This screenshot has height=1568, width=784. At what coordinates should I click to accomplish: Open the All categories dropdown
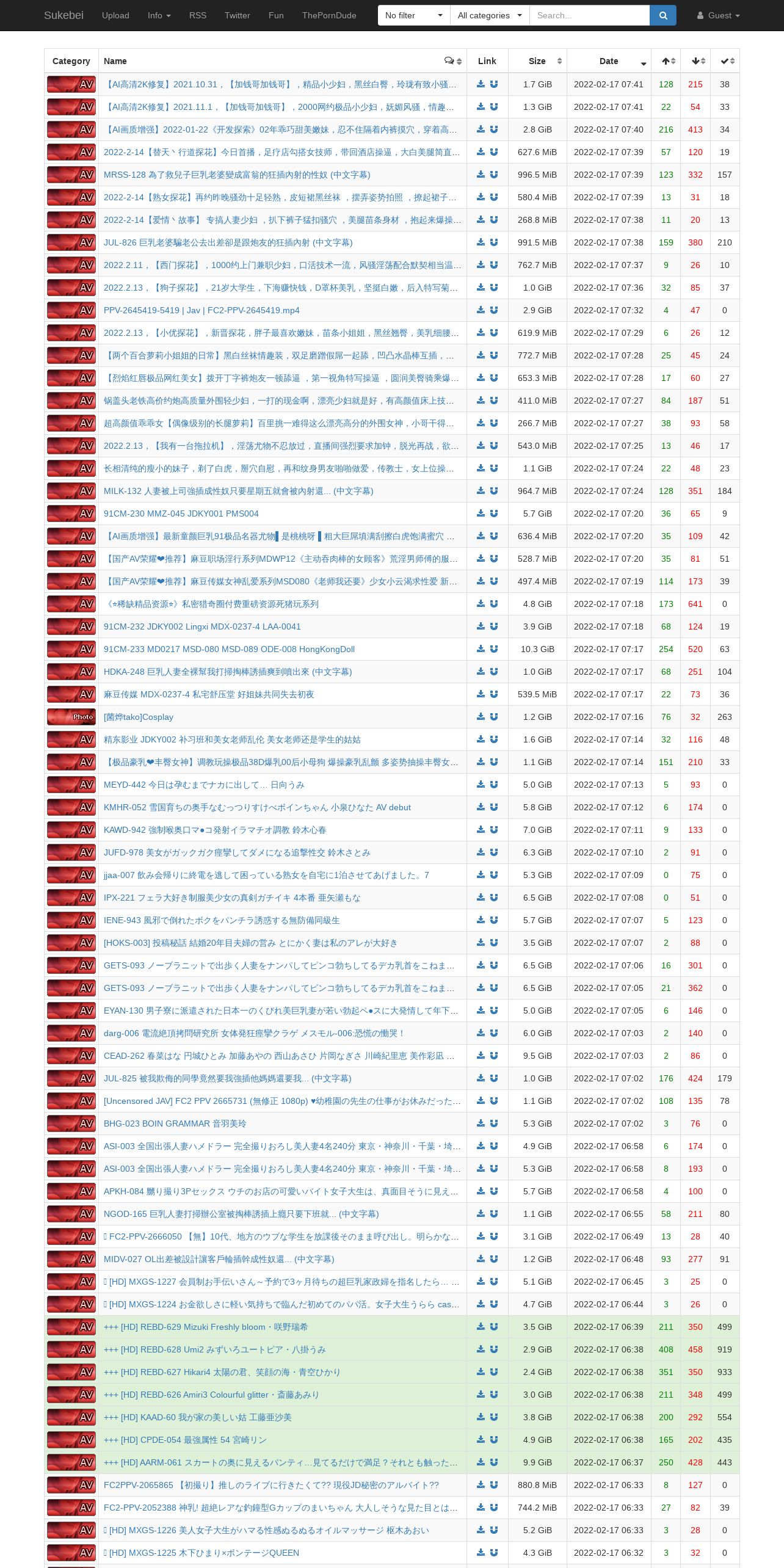click(490, 15)
